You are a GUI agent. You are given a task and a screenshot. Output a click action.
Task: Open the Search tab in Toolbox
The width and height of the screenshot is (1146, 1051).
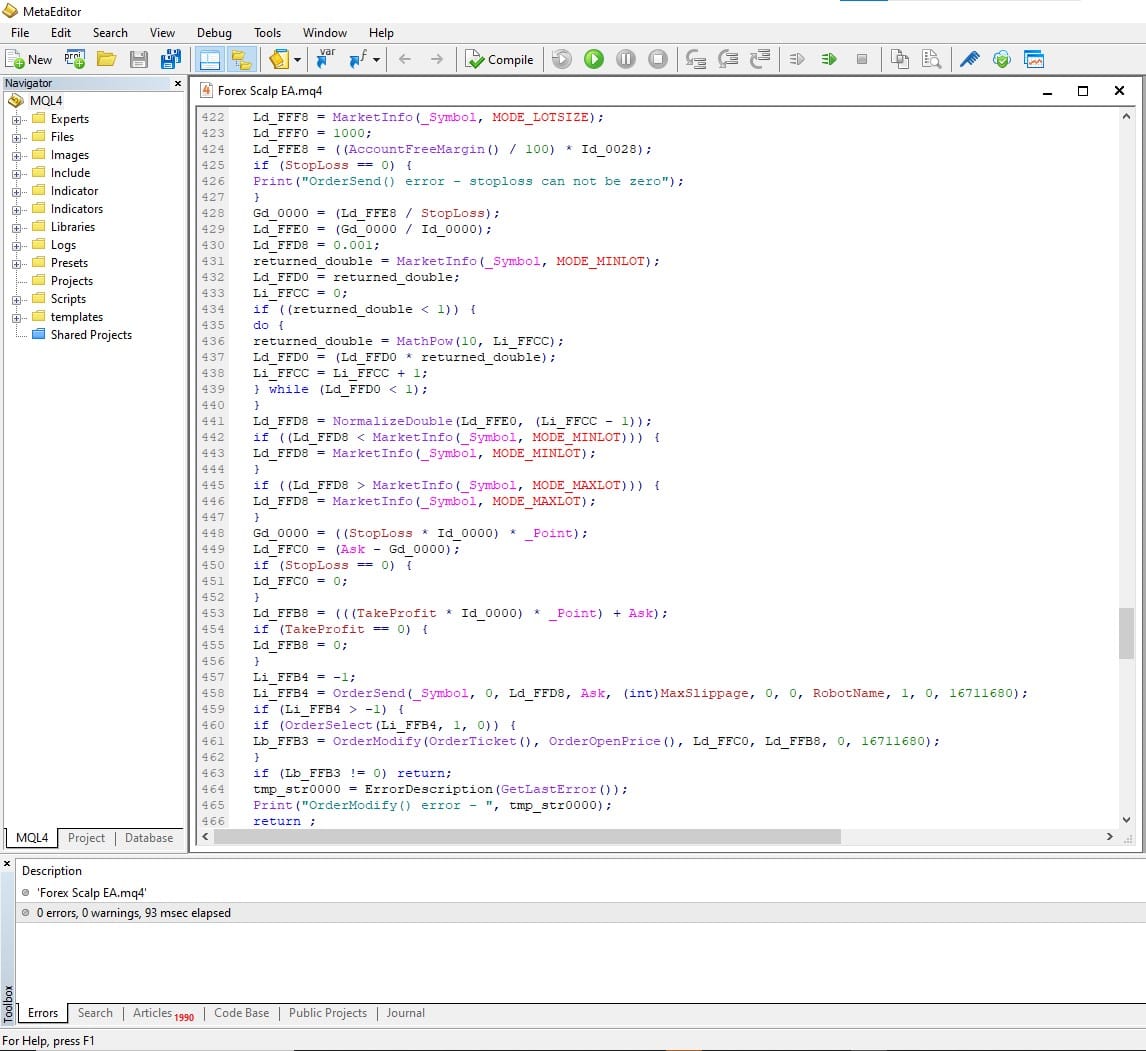pos(95,1013)
